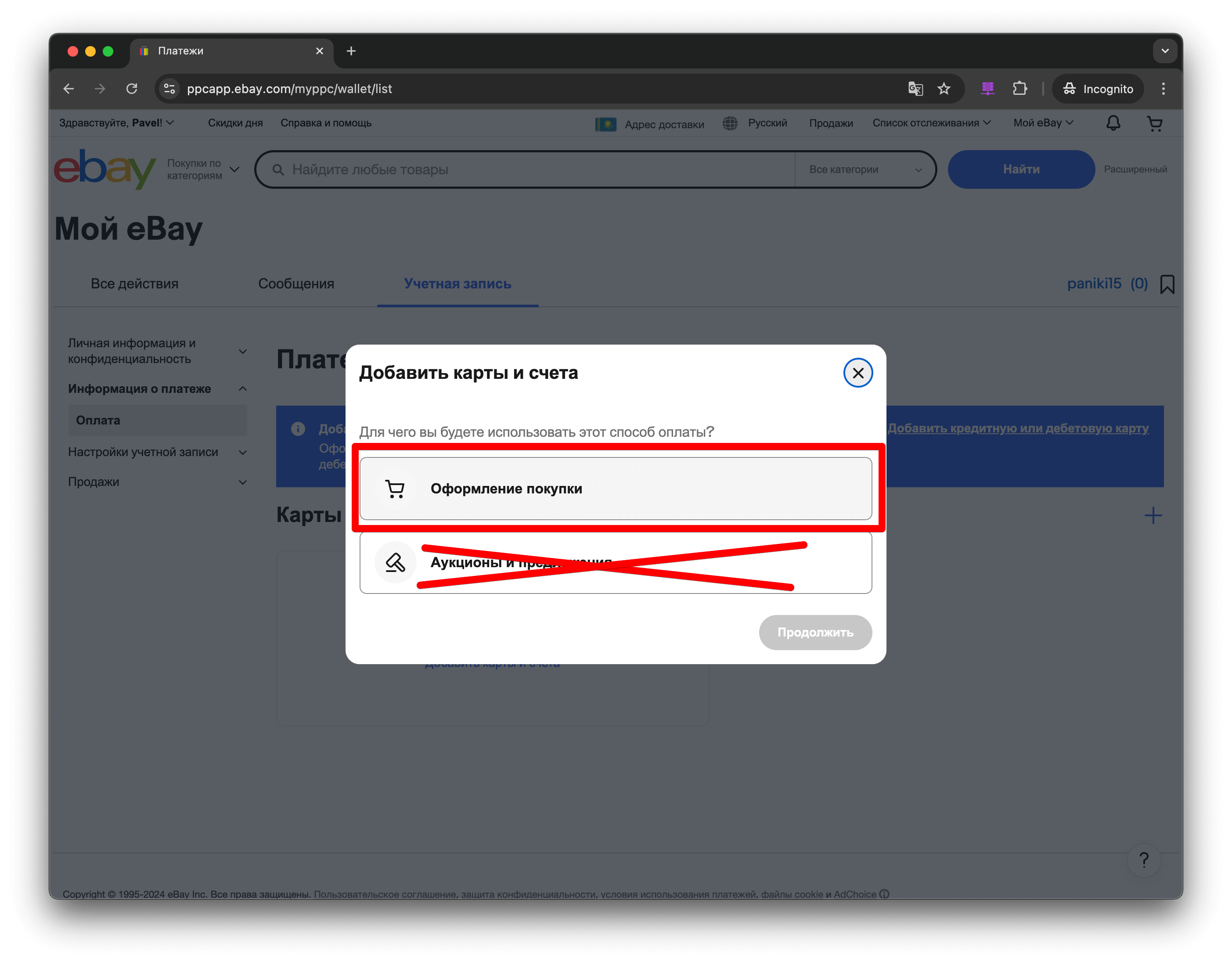Collapse Информация о платеже section

[x=158, y=389]
